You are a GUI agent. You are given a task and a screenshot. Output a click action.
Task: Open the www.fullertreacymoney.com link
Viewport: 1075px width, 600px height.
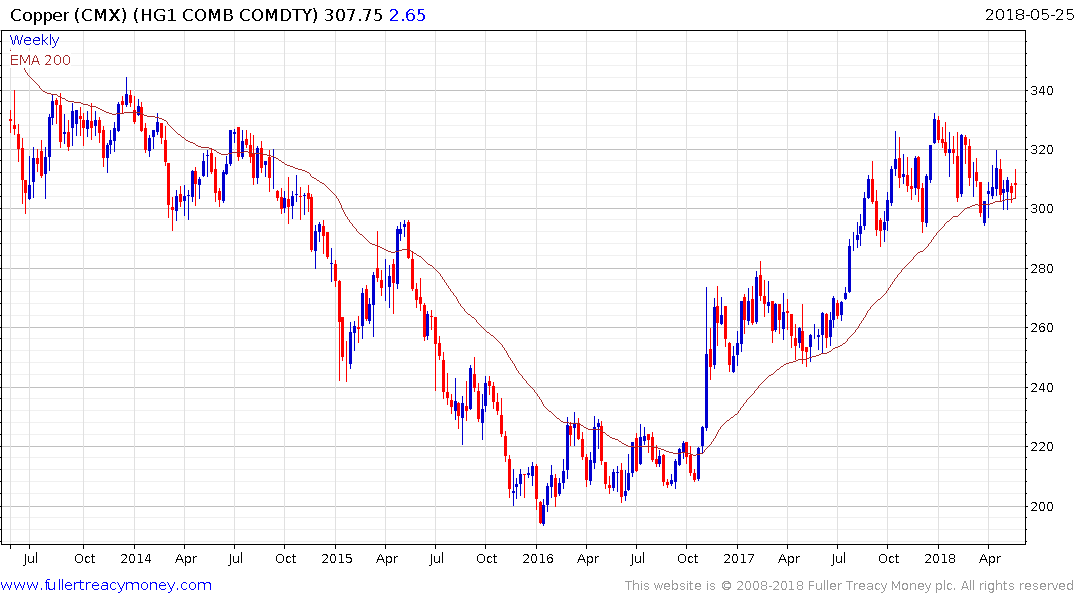(106, 585)
